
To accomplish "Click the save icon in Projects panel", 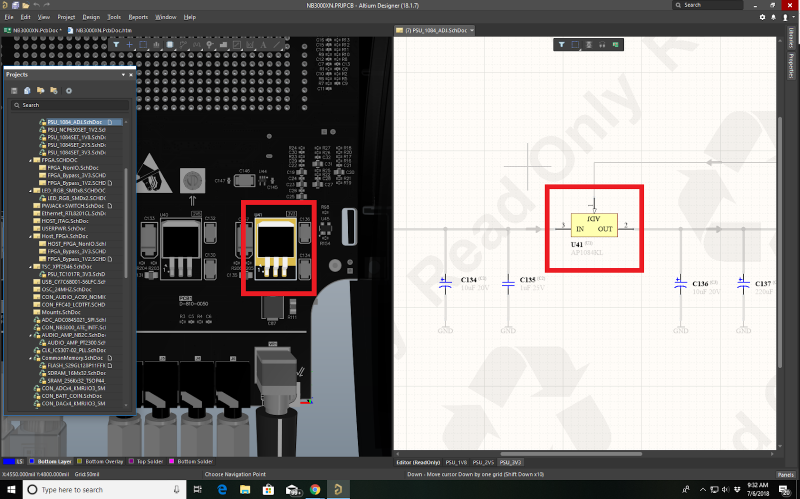I will pos(14,90).
